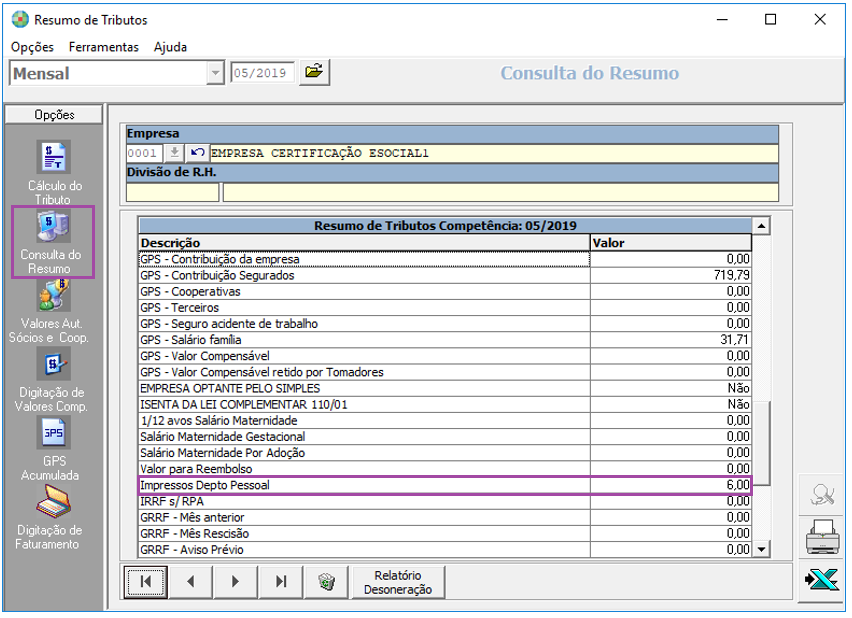Click the Valor column header

point(671,243)
